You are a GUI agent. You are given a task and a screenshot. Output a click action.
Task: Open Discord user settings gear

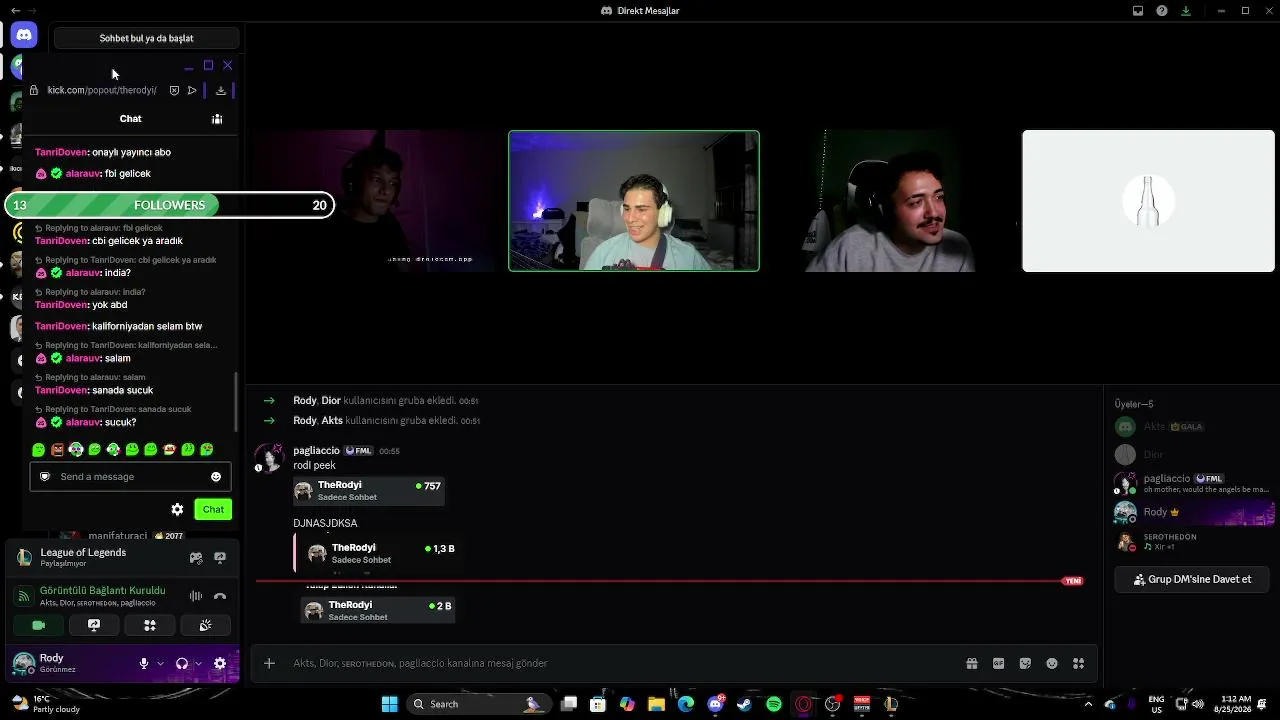click(x=220, y=663)
